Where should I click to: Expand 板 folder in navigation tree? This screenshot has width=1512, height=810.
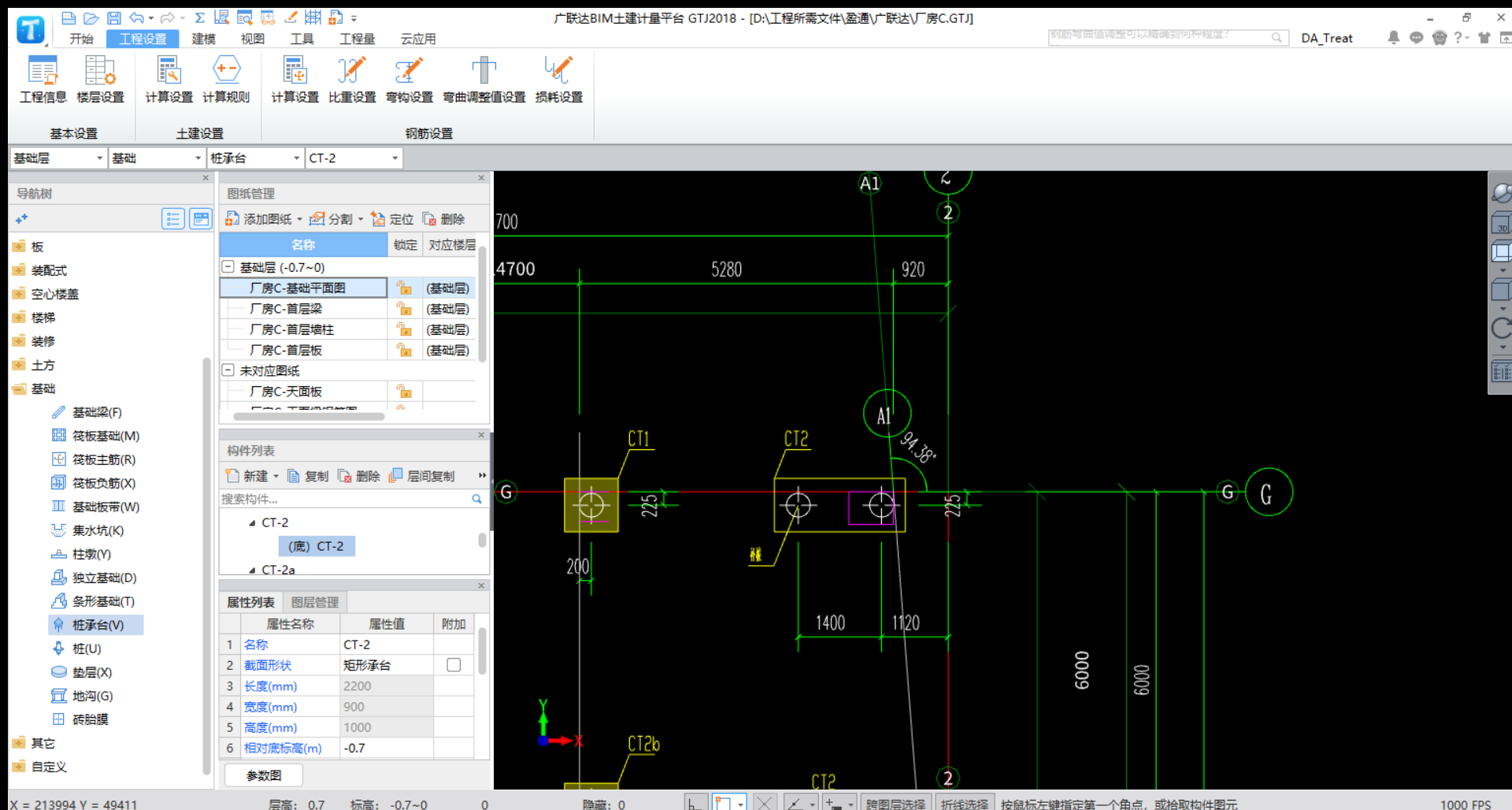pos(20,247)
